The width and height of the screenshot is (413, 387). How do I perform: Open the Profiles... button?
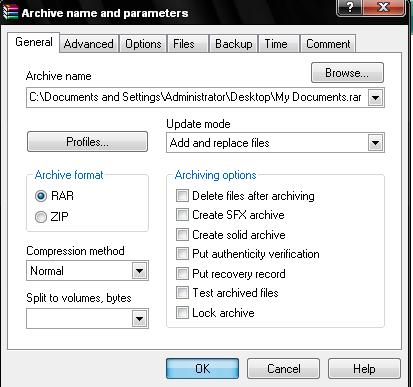[87, 142]
